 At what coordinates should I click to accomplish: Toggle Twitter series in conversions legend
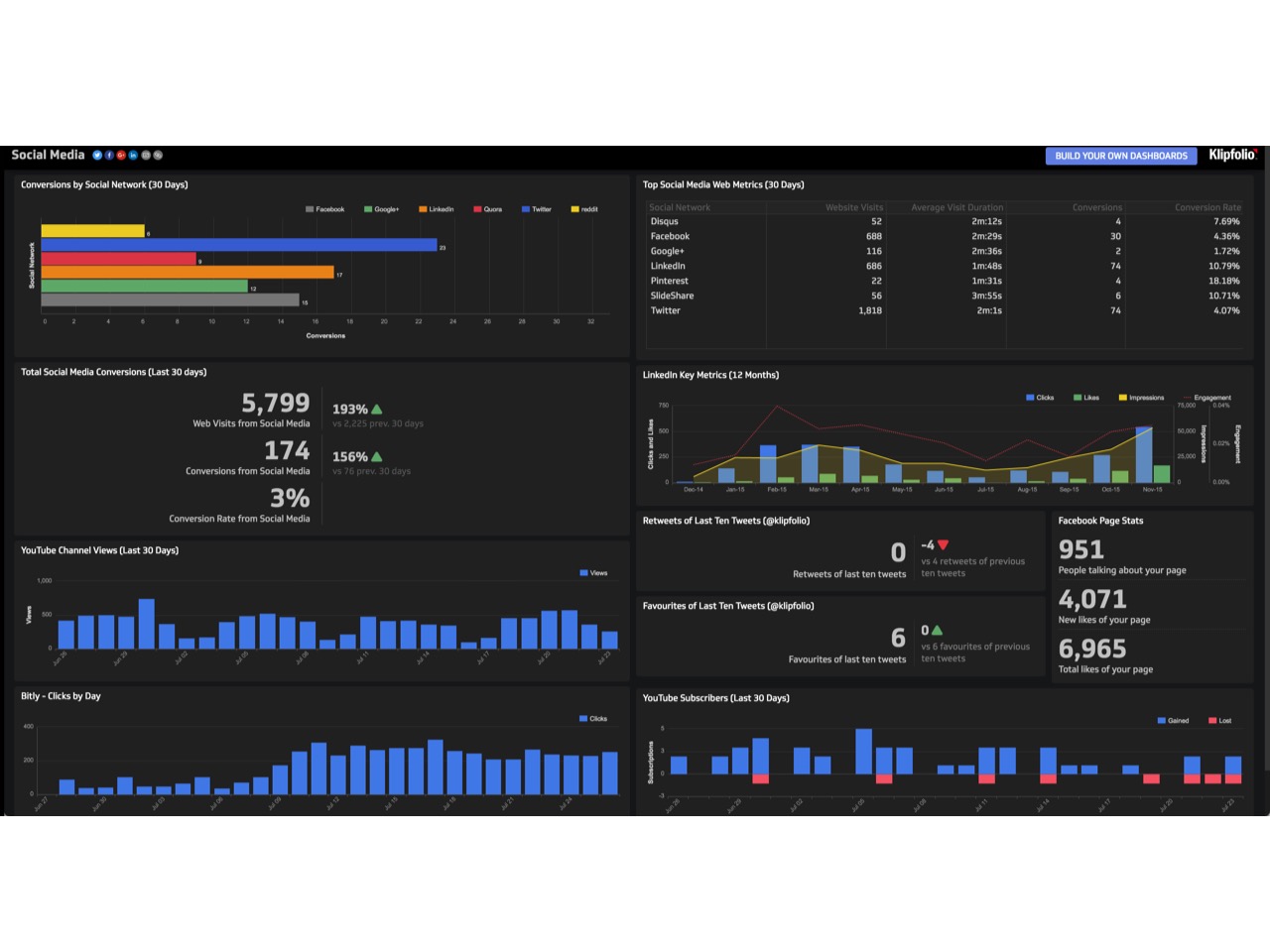(537, 209)
